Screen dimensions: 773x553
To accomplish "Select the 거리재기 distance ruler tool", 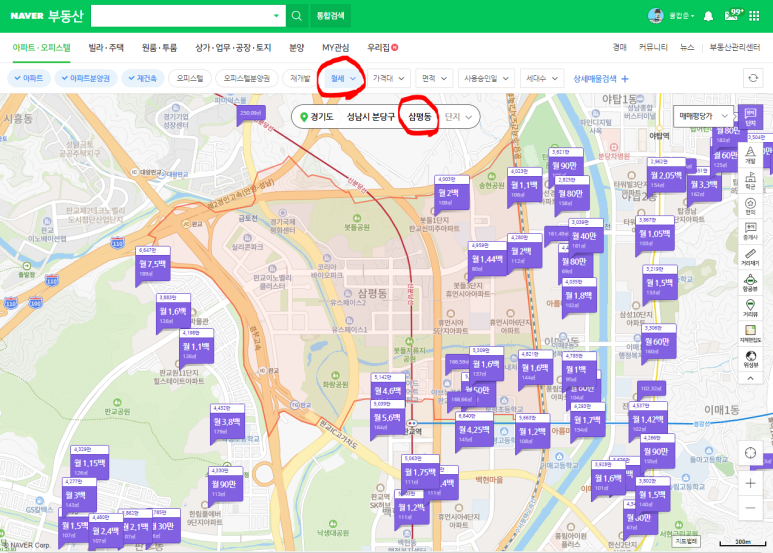I will (750, 257).
